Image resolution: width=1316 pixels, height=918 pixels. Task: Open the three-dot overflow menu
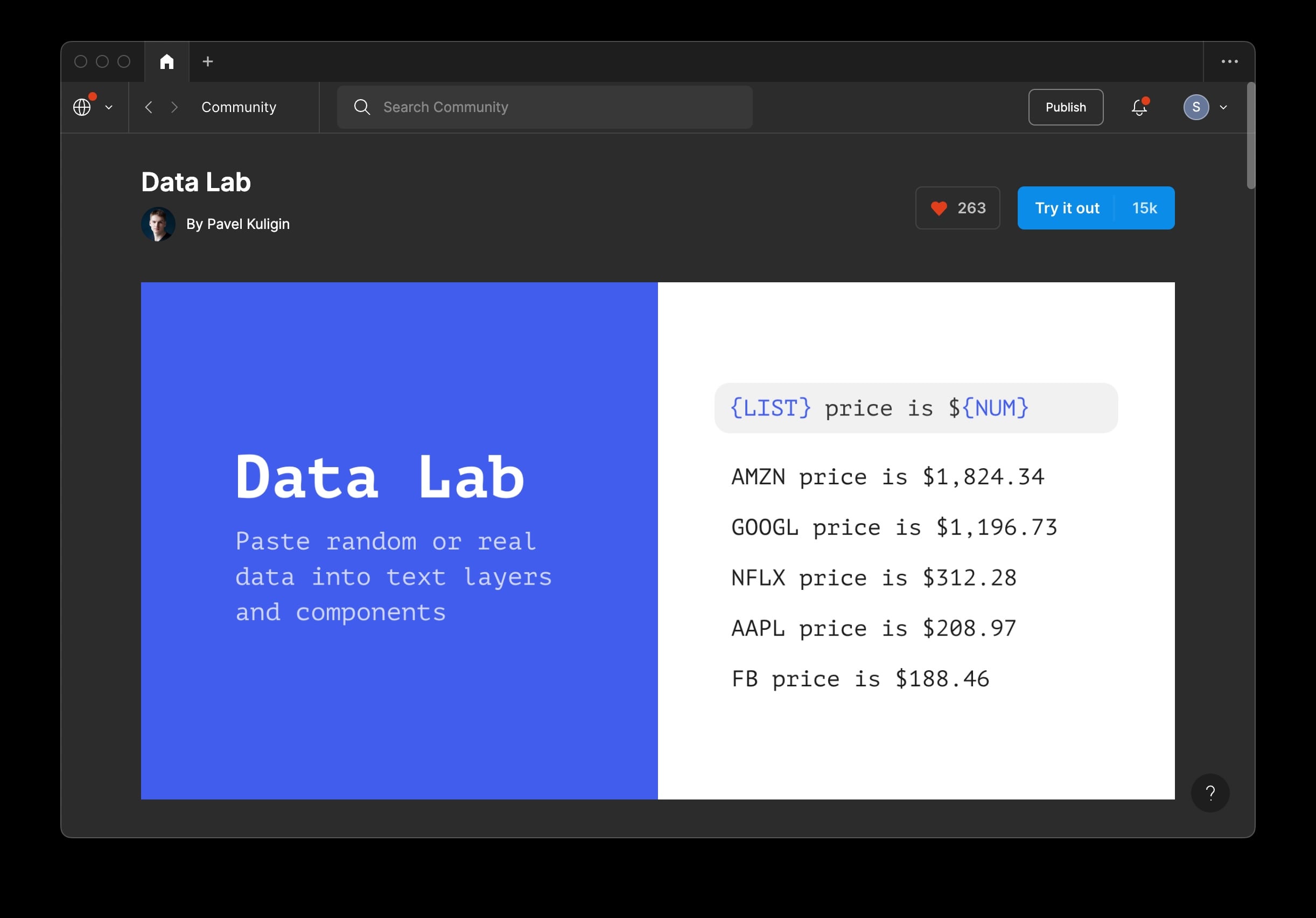pyautogui.click(x=1229, y=61)
